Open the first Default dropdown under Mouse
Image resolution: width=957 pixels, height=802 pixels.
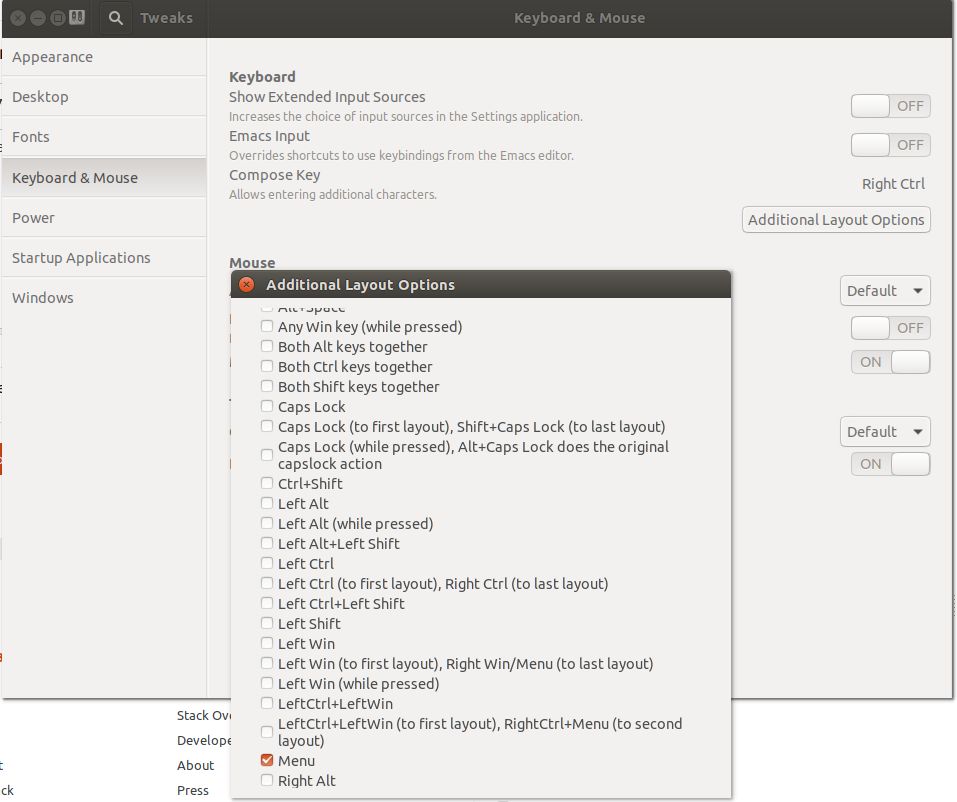(x=885, y=291)
